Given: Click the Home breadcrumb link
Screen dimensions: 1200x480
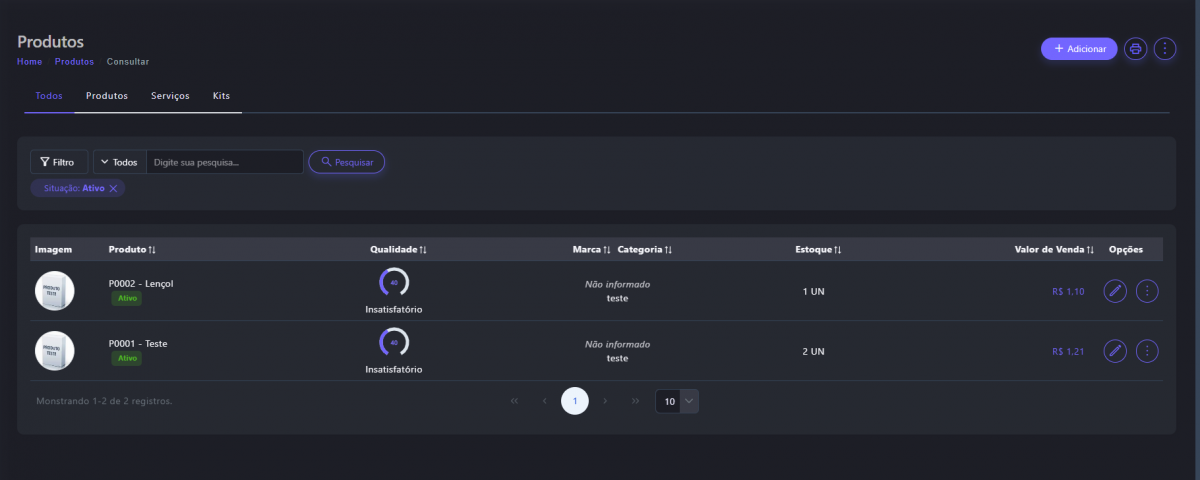Looking at the screenshot, I should click(29, 62).
